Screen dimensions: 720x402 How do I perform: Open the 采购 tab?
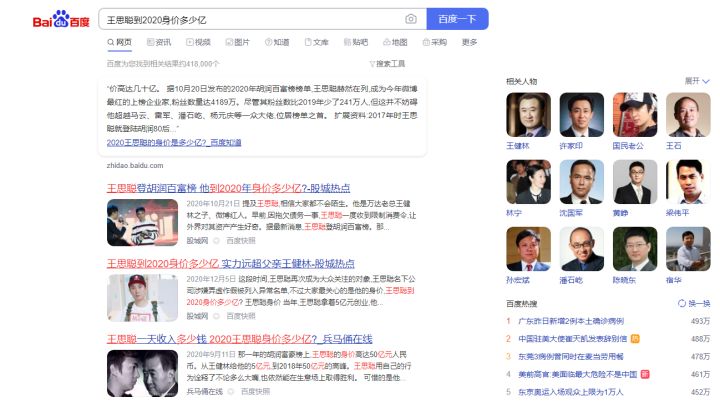tap(434, 42)
